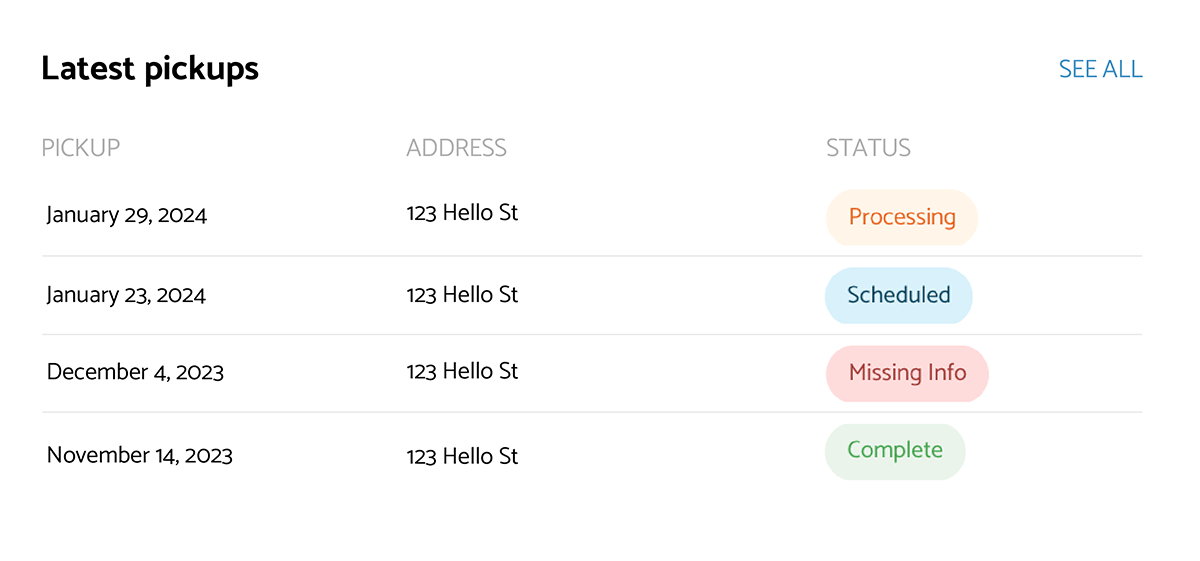1200x561 pixels.
Task: Click the address in the November 14 row
Action: click(x=462, y=457)
